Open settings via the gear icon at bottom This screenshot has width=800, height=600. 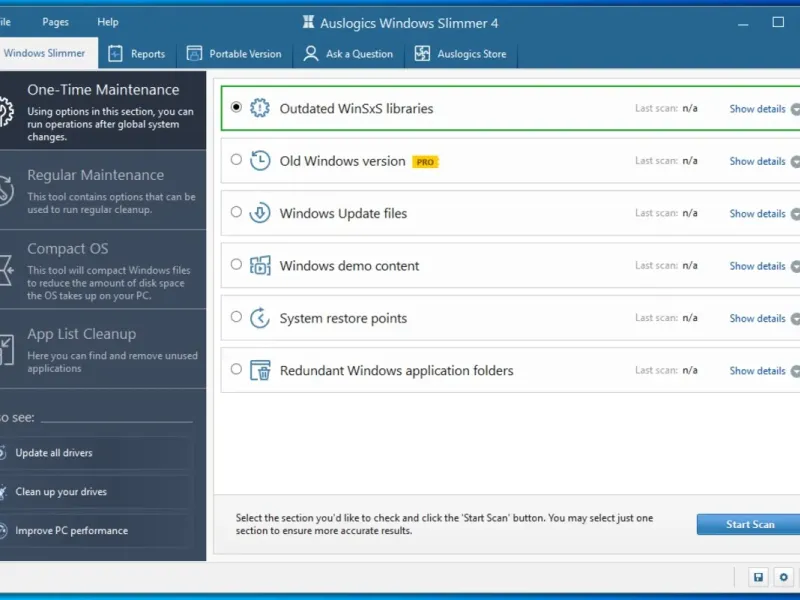(x=783, y=577)
